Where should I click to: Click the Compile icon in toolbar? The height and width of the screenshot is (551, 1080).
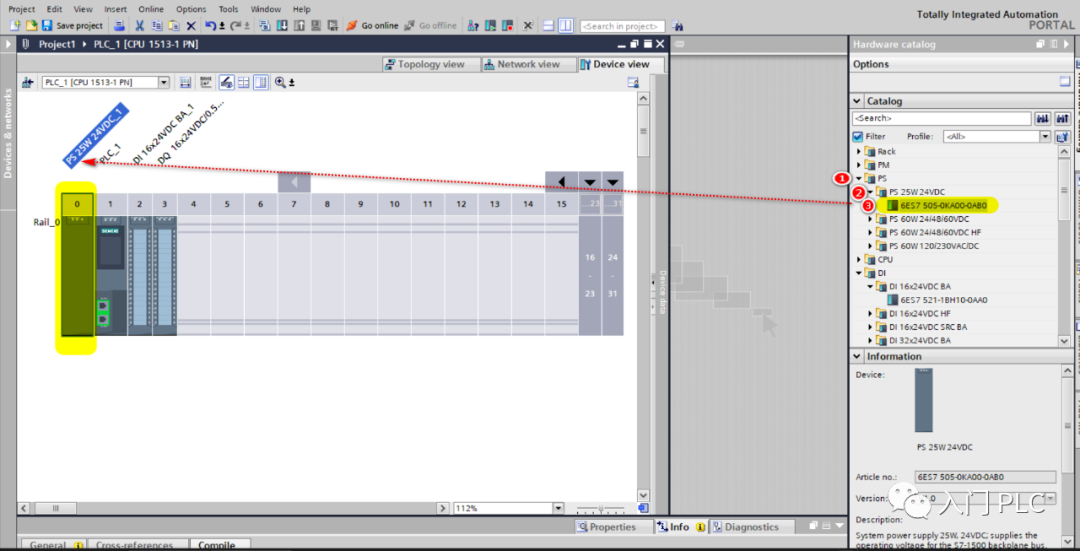(x=264, y=25)
